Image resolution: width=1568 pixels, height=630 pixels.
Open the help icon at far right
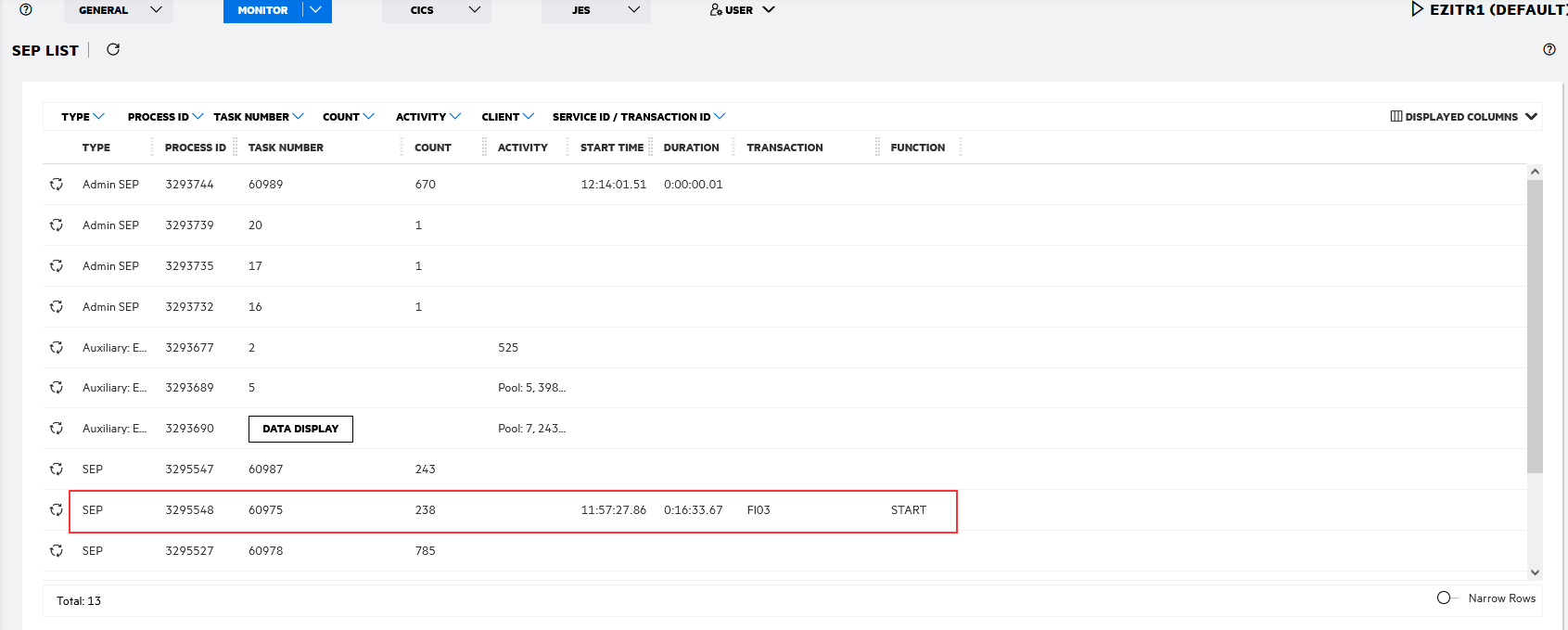pyautogui.click(x=1549, y=50)
